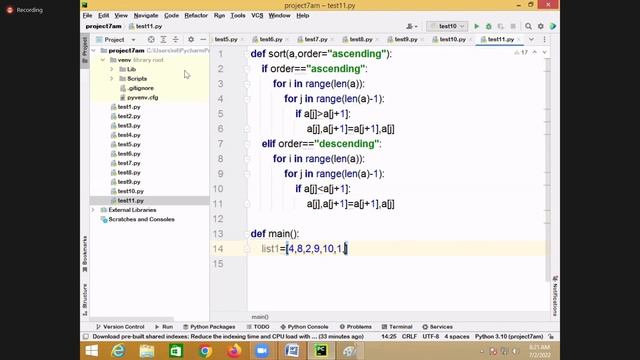The width and height of the screenshot is (640, 360).
Task: Expand all in Project panel
Action: 163,40
